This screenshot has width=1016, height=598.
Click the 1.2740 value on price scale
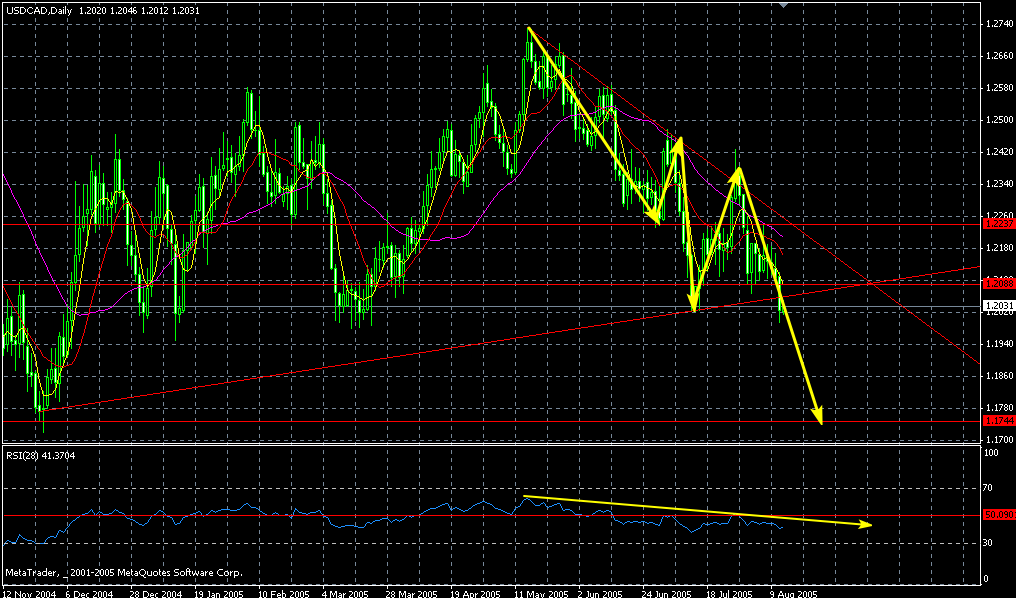click(x=997, y=24)
